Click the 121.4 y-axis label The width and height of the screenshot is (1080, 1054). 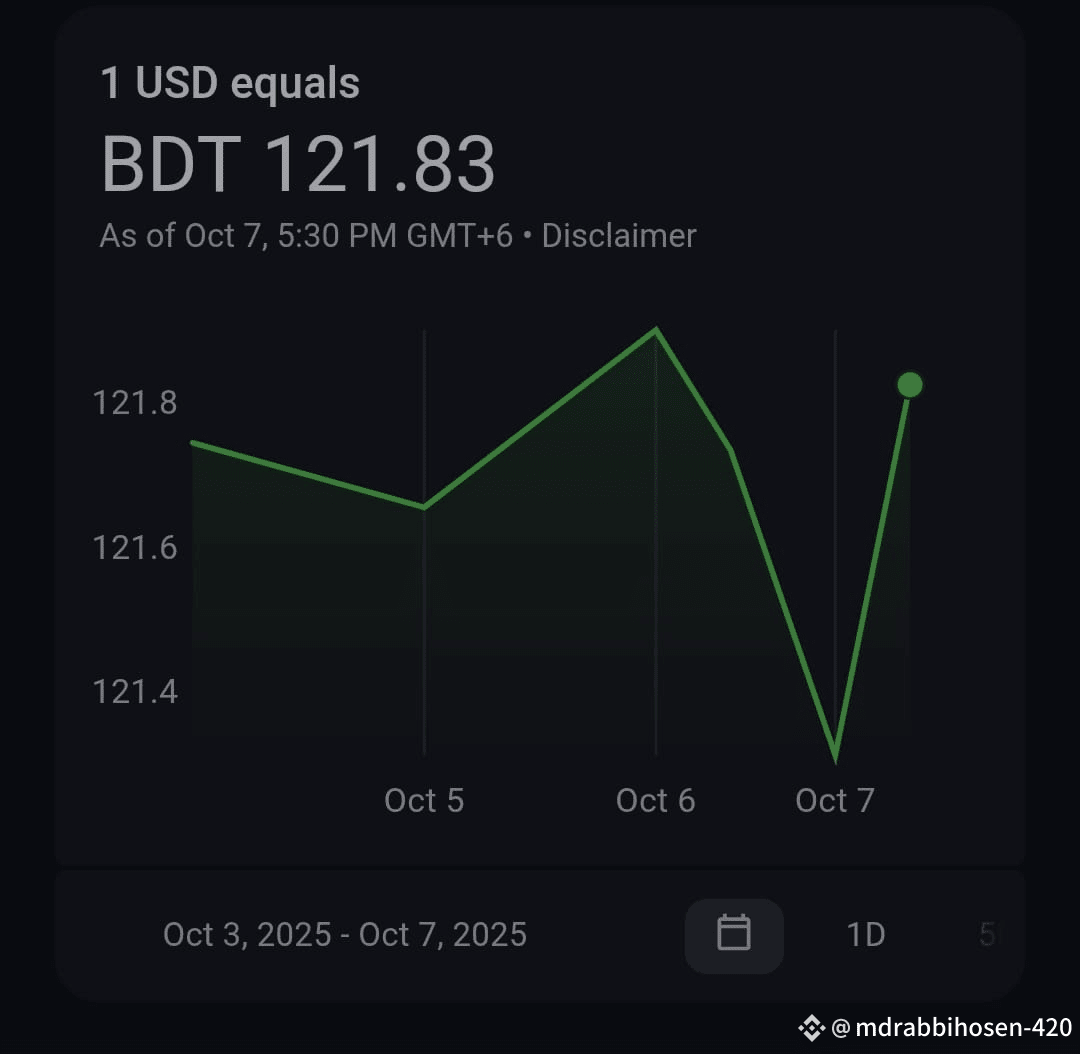pyautogui.click(x=135, y=692)
